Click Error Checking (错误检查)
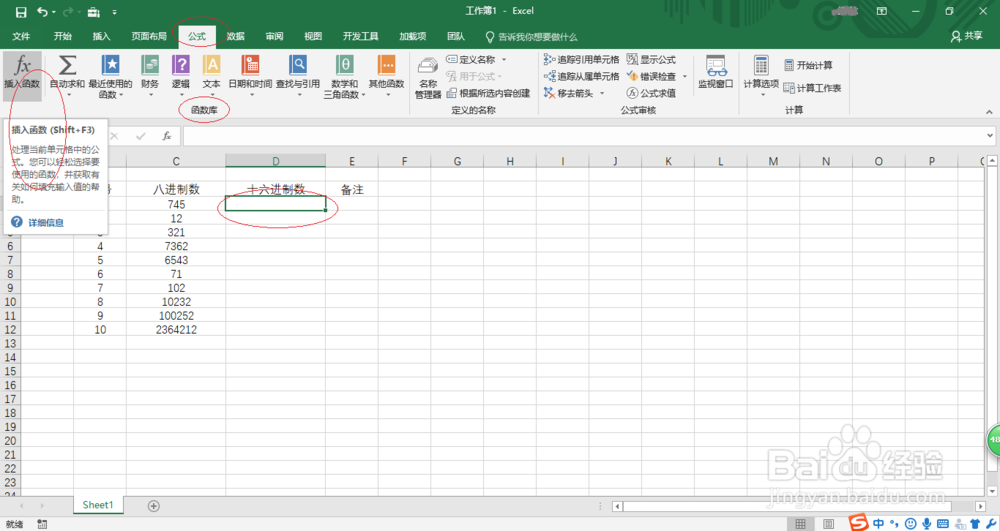The image size is (1000, 531). click(x=651, y=76)
